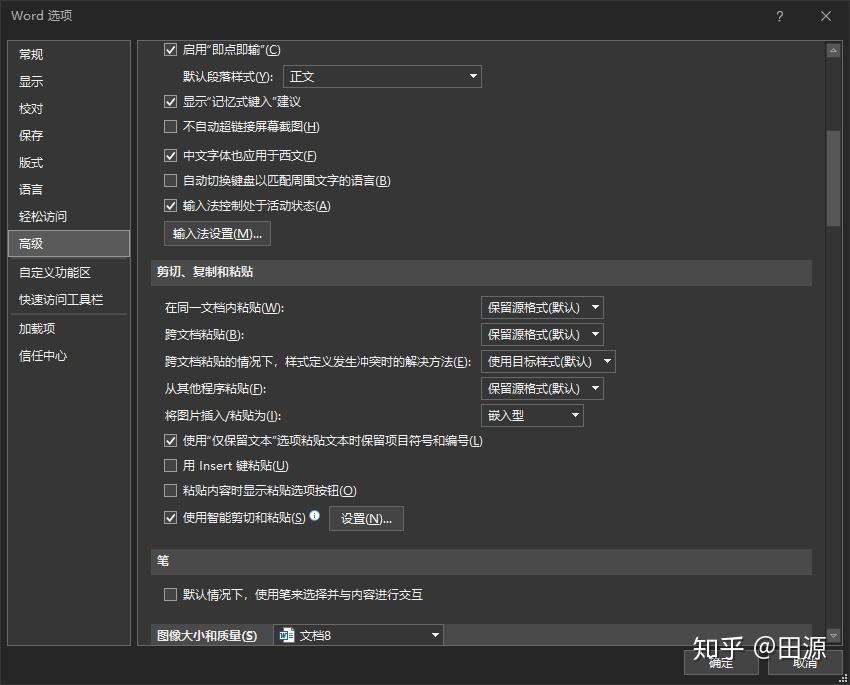
Task: Open the 在同一文档内粘贴 dropdown
Action: click(542, 307)
